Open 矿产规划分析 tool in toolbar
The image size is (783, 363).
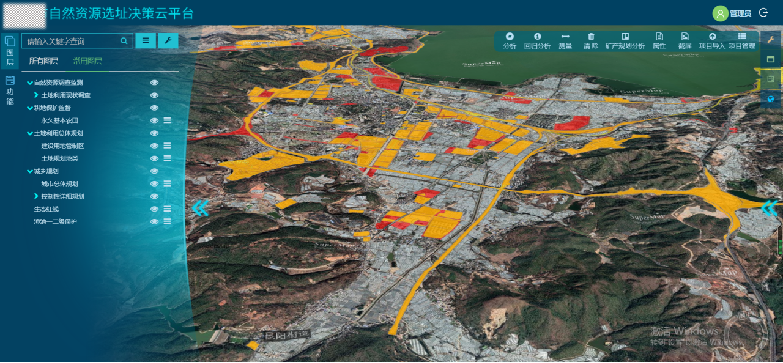coord(625,40)
